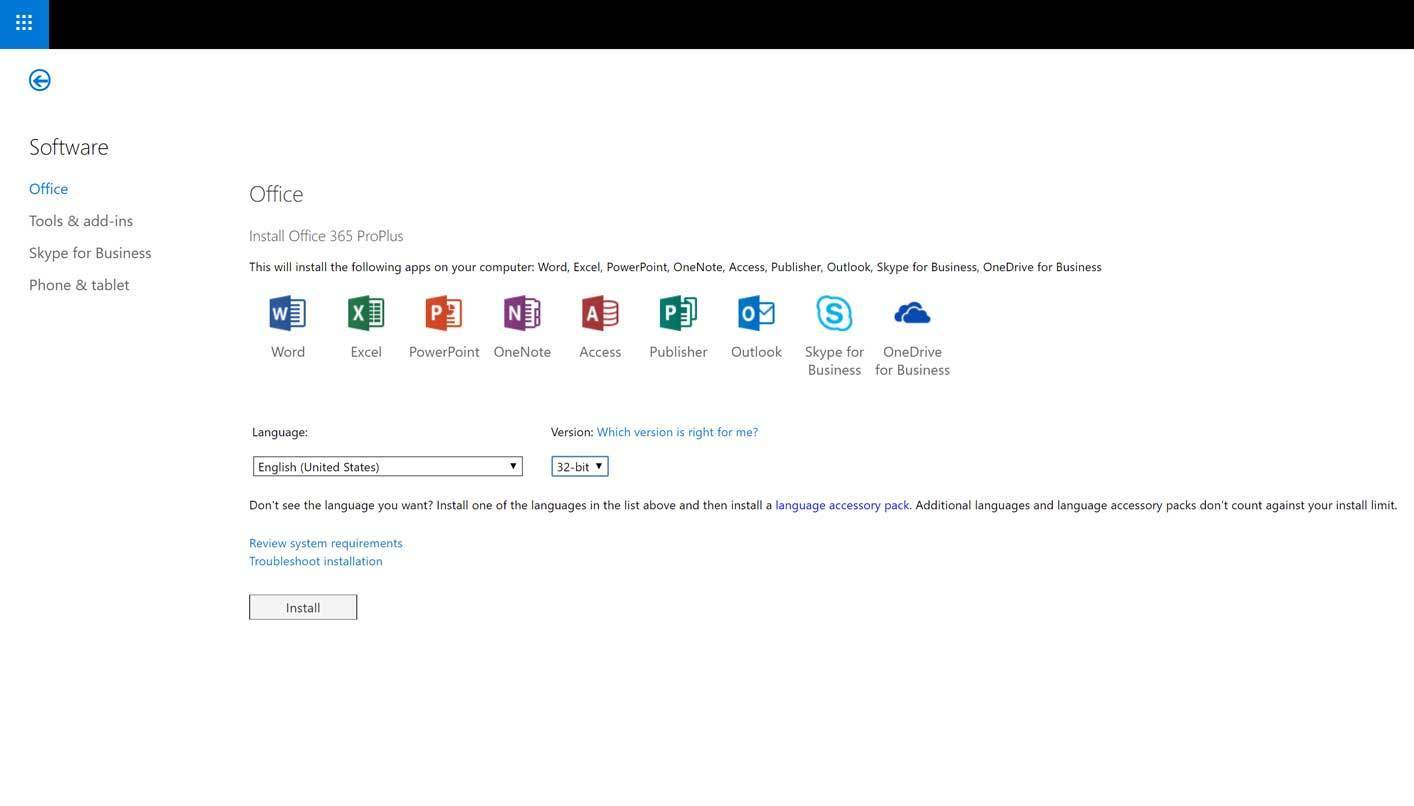Click the back navigation arrow
Screen dimensions: 1414x806
(40, 77)
